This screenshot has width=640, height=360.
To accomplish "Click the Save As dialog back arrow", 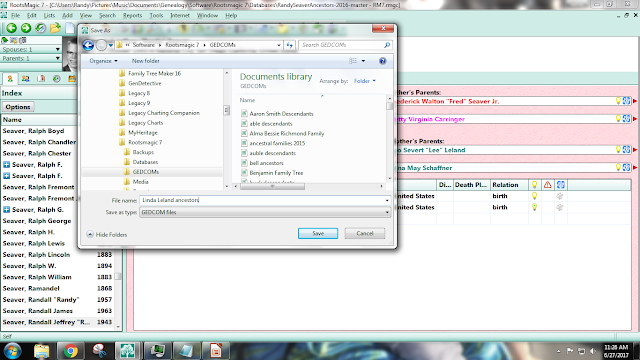I will pyautogui.click(x=88, y=45).
